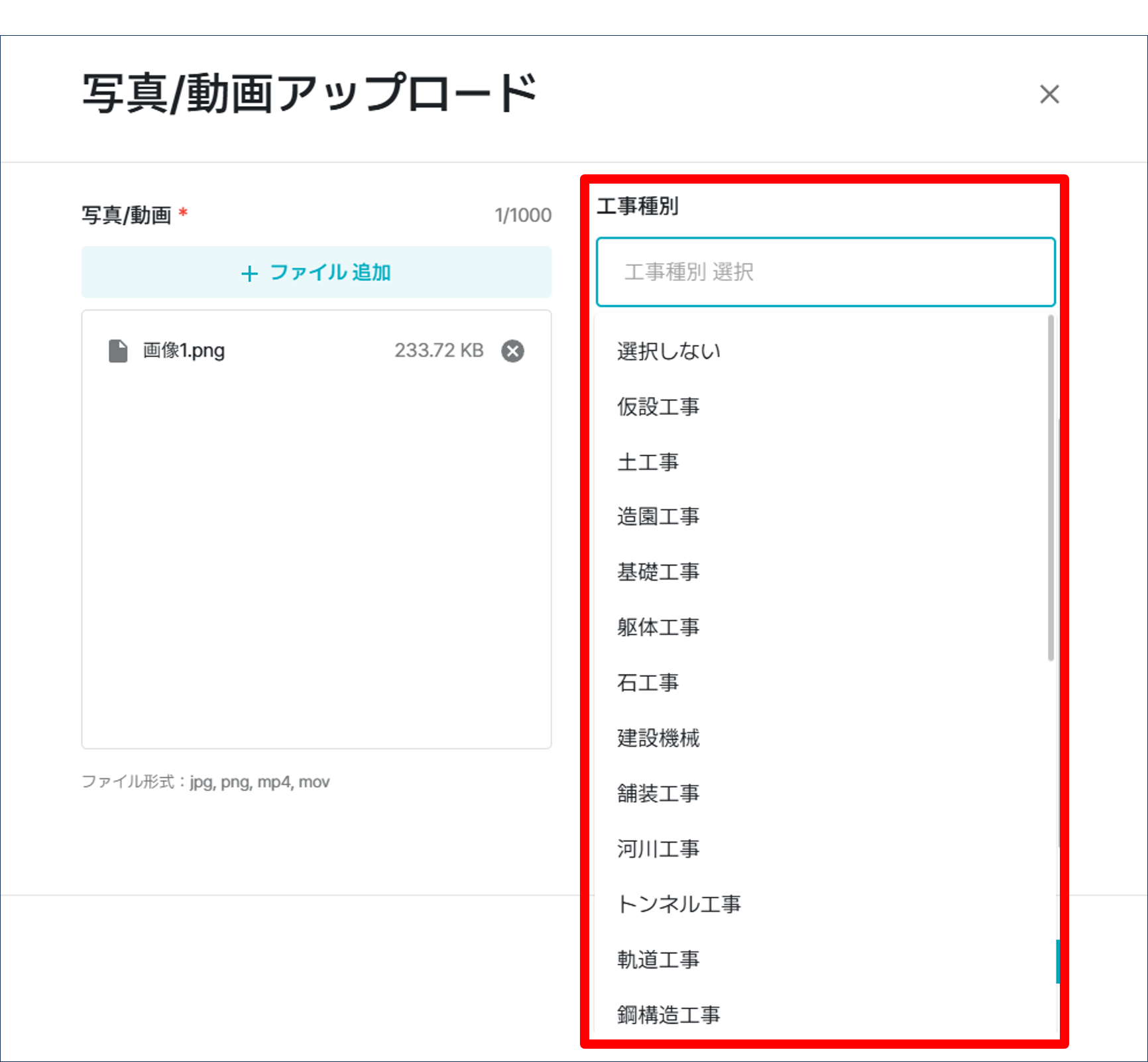Select 舗装工事 as the work type
The image size is (1148, 1062).
coord(658,794)
